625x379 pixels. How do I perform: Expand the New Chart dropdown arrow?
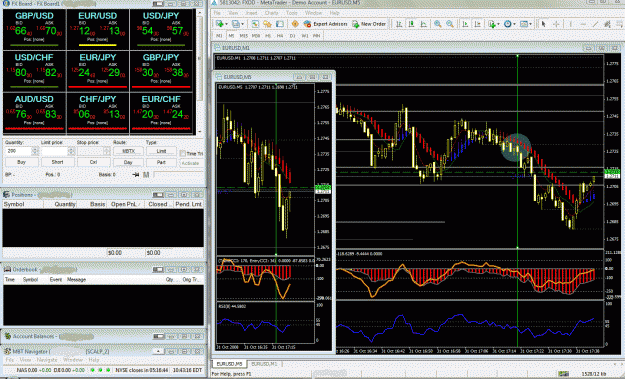(226, 24)
